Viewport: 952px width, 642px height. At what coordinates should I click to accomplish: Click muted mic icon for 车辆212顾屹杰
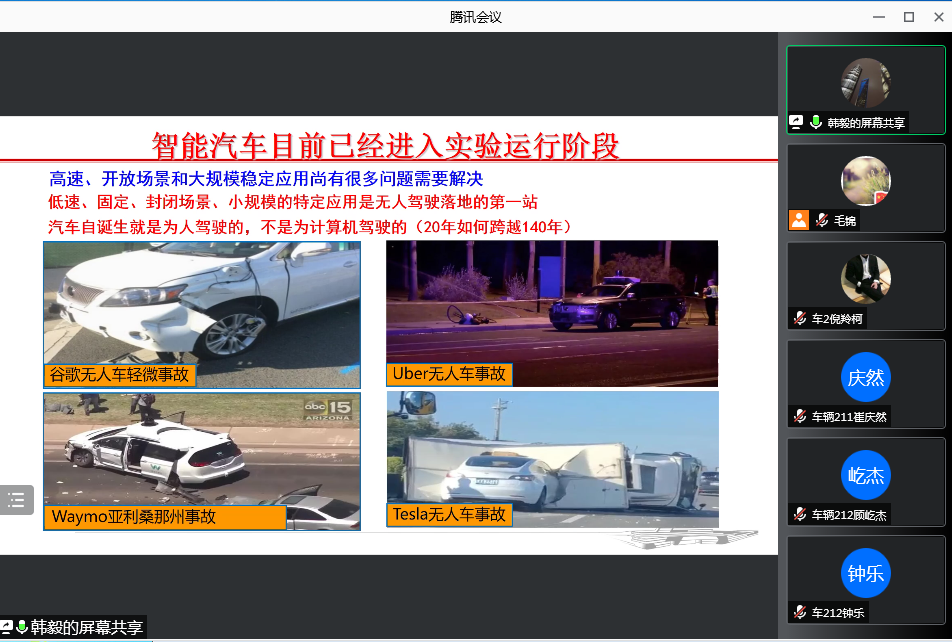tap(800, 515)
